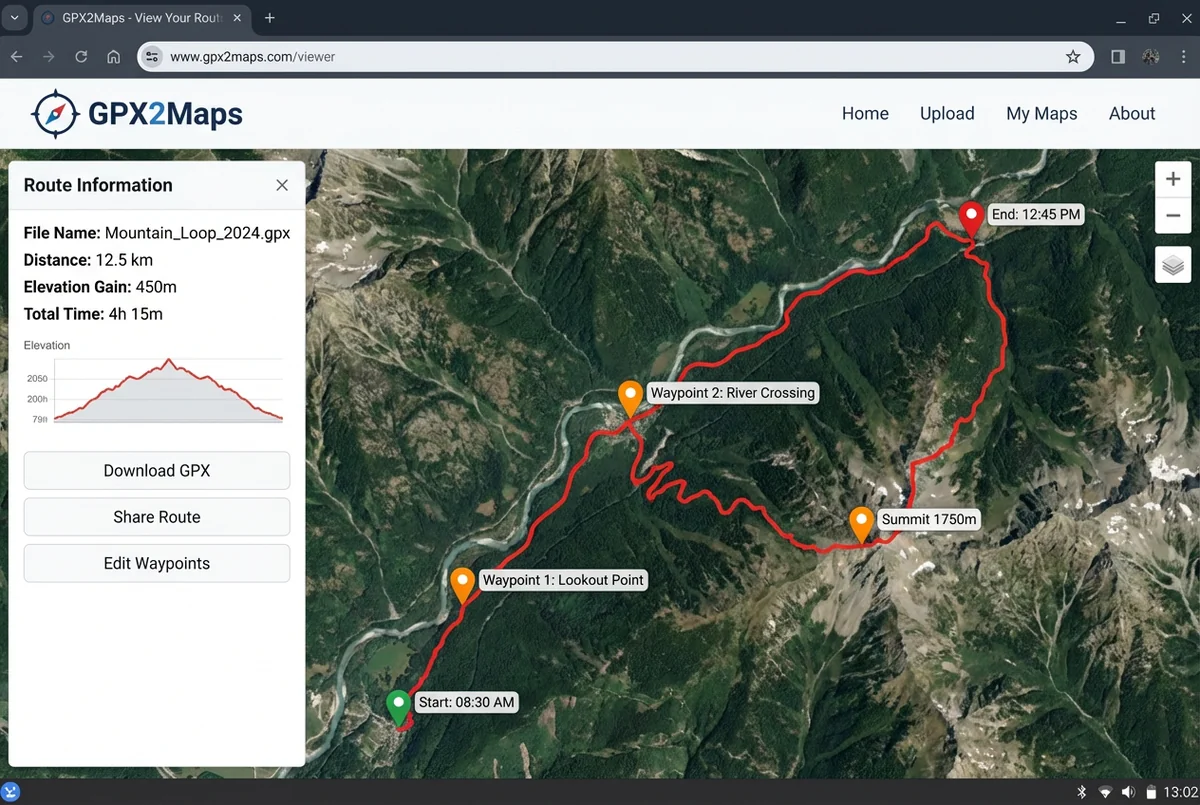1200x805 pixels.
Task: Mute via the volume icon
Action: [x=1130, y=790]
